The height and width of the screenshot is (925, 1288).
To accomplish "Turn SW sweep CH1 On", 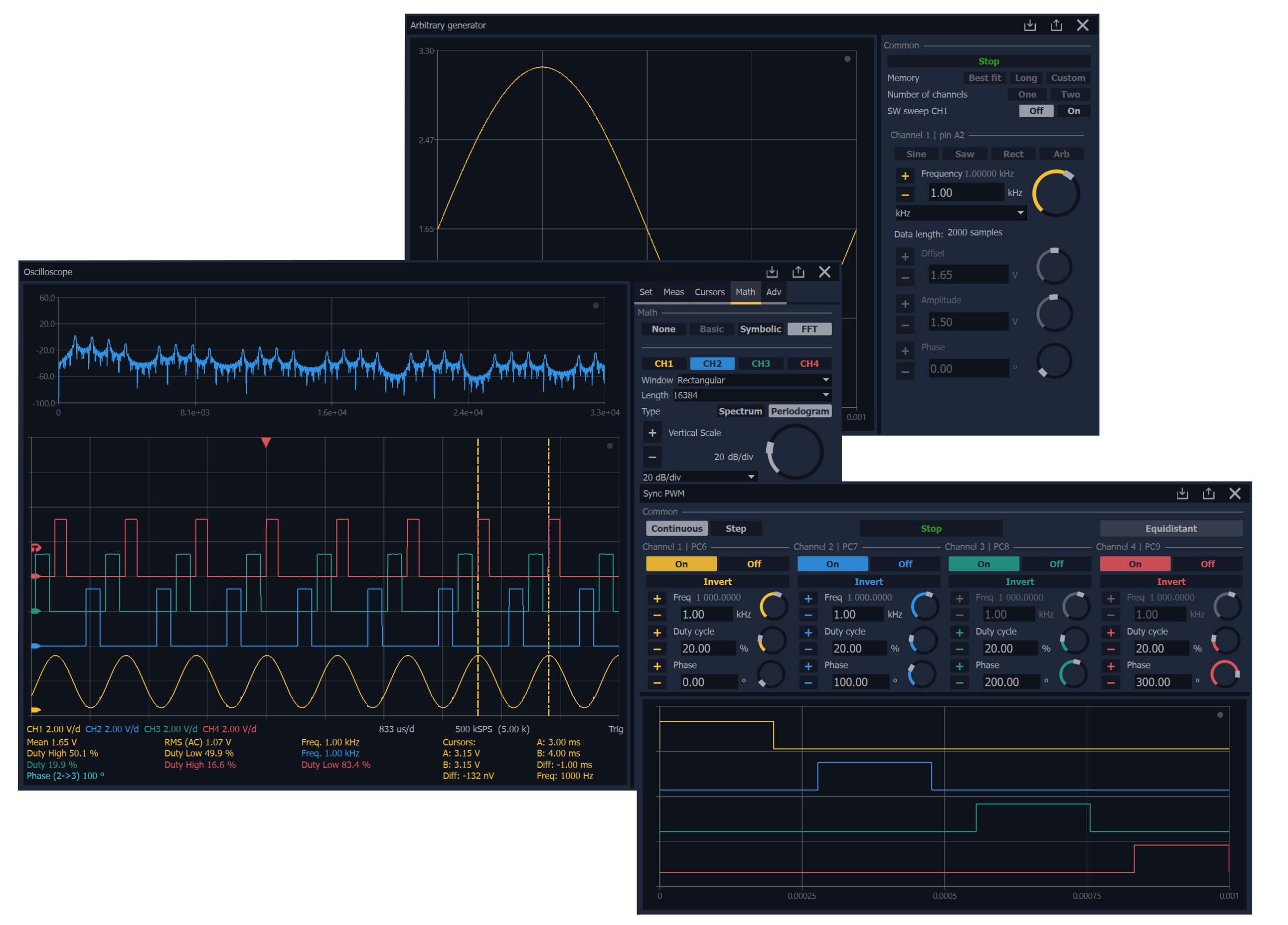I will [1073, 111].
